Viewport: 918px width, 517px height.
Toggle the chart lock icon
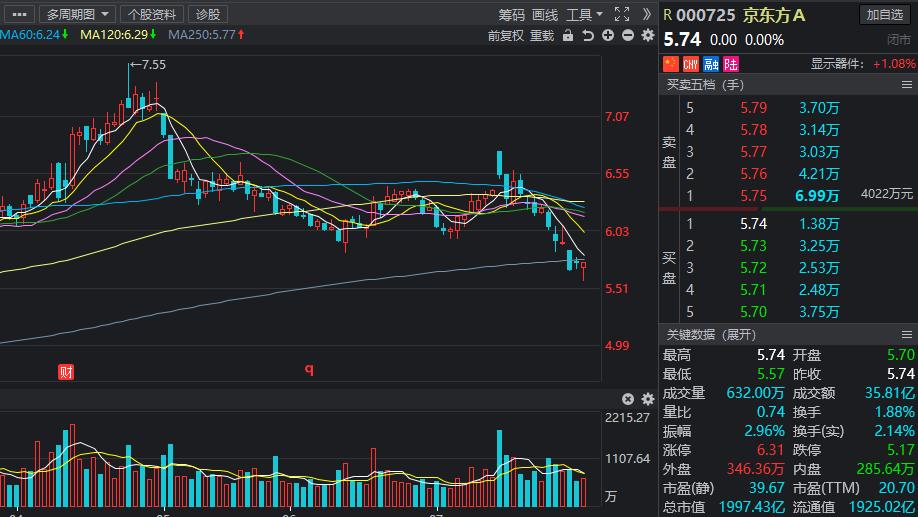pos(568,36)
